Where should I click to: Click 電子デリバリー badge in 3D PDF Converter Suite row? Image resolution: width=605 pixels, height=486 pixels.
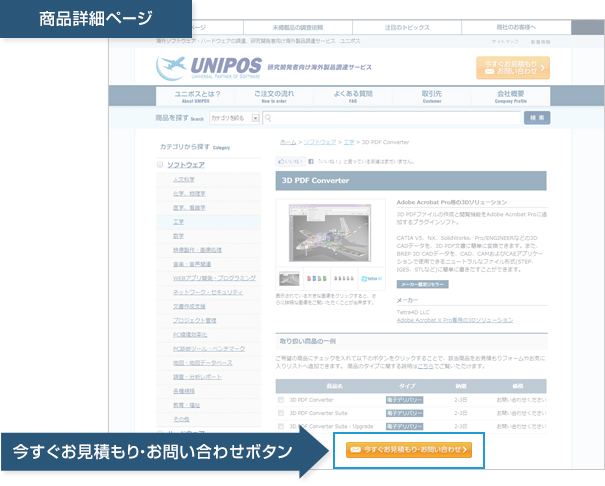404,413
